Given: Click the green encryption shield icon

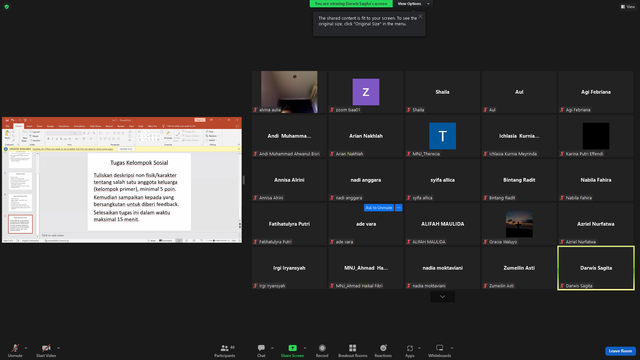Looking at the screenshot, I should click(7, 7).
